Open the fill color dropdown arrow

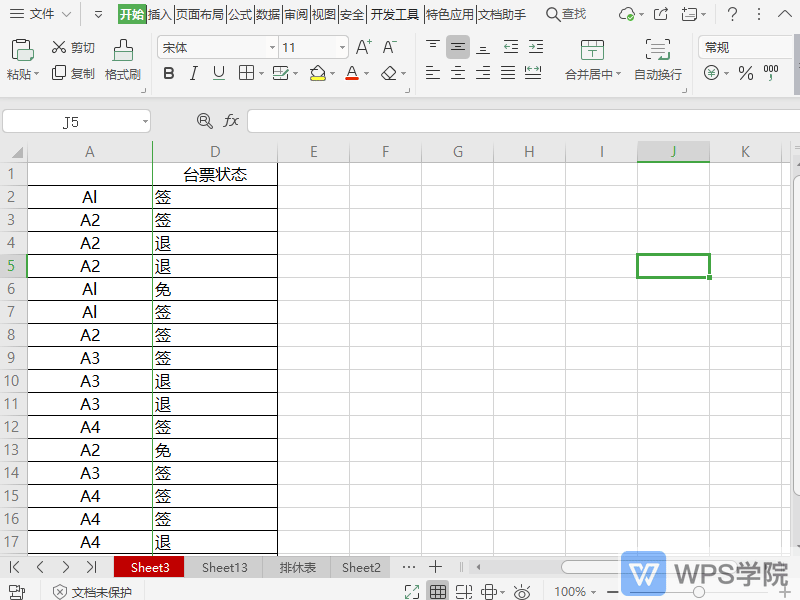[331, 73]
